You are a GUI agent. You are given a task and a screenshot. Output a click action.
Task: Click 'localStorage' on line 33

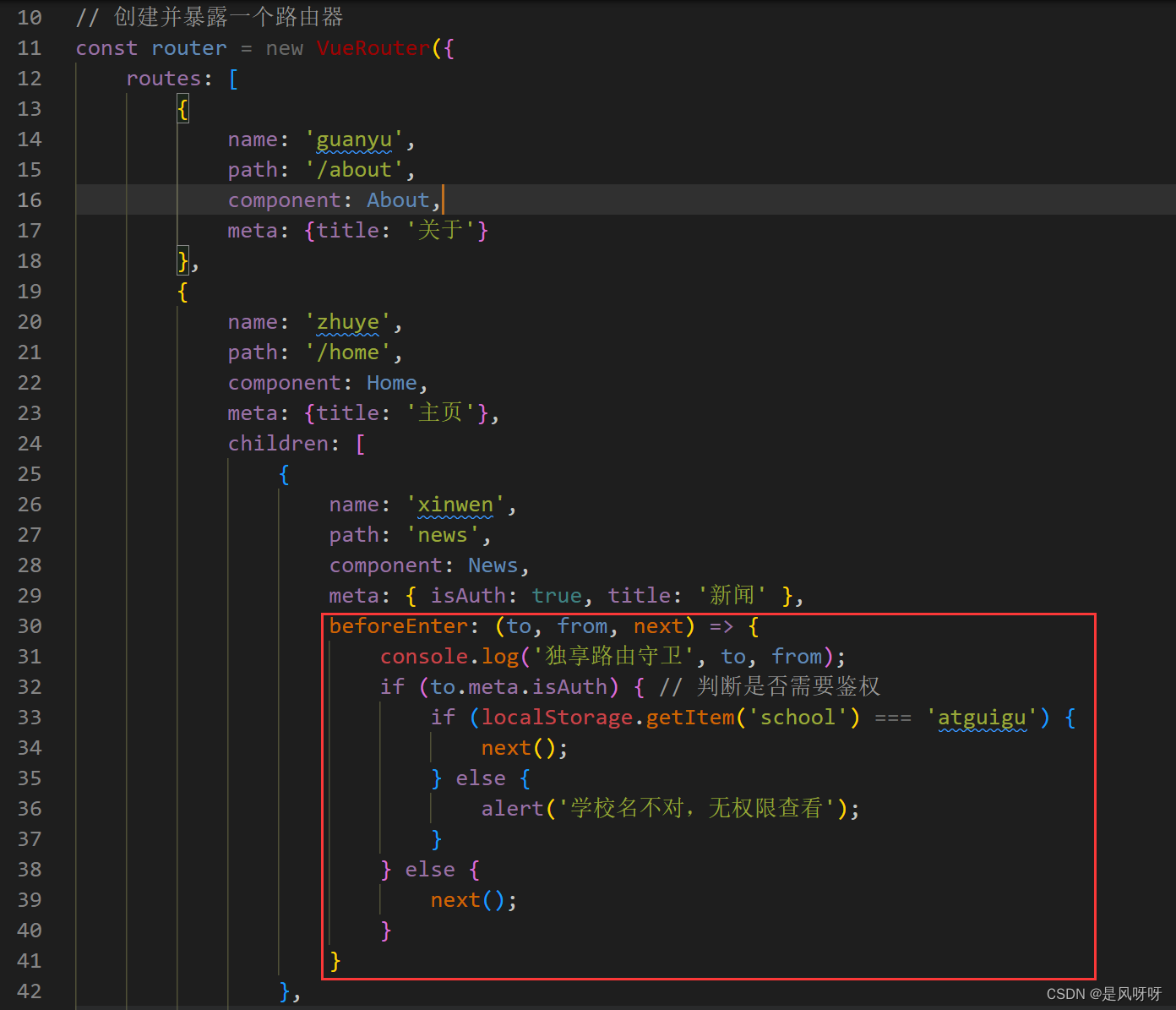pyautogui.click(x=557, y=718)
